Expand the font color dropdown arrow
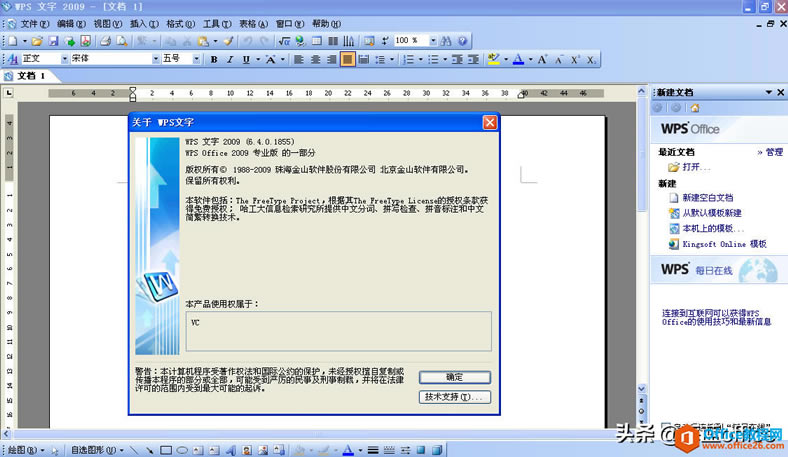788x457 pixels. [x=530, y=59]
